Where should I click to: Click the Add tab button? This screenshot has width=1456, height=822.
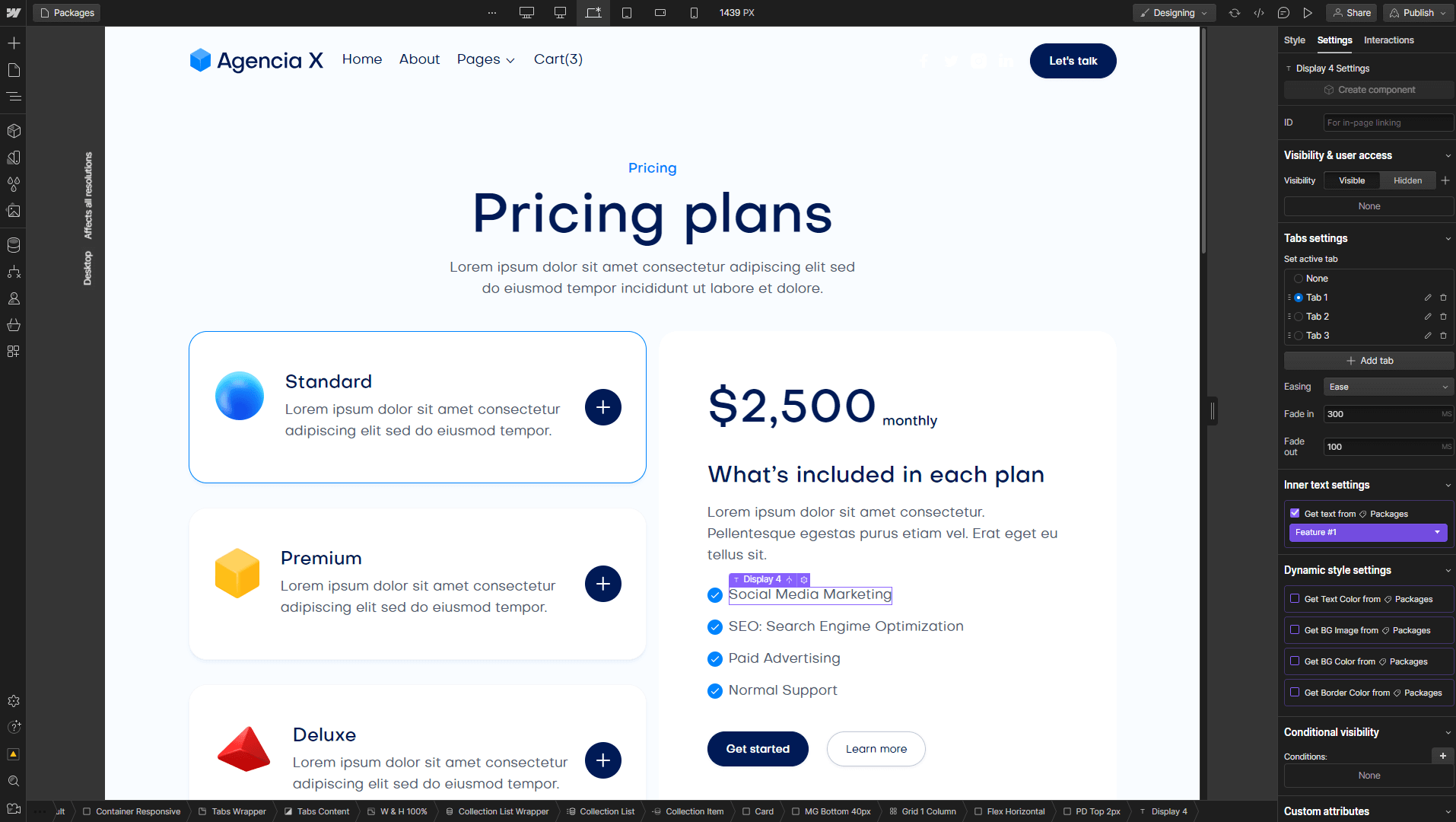[1368, 360]
